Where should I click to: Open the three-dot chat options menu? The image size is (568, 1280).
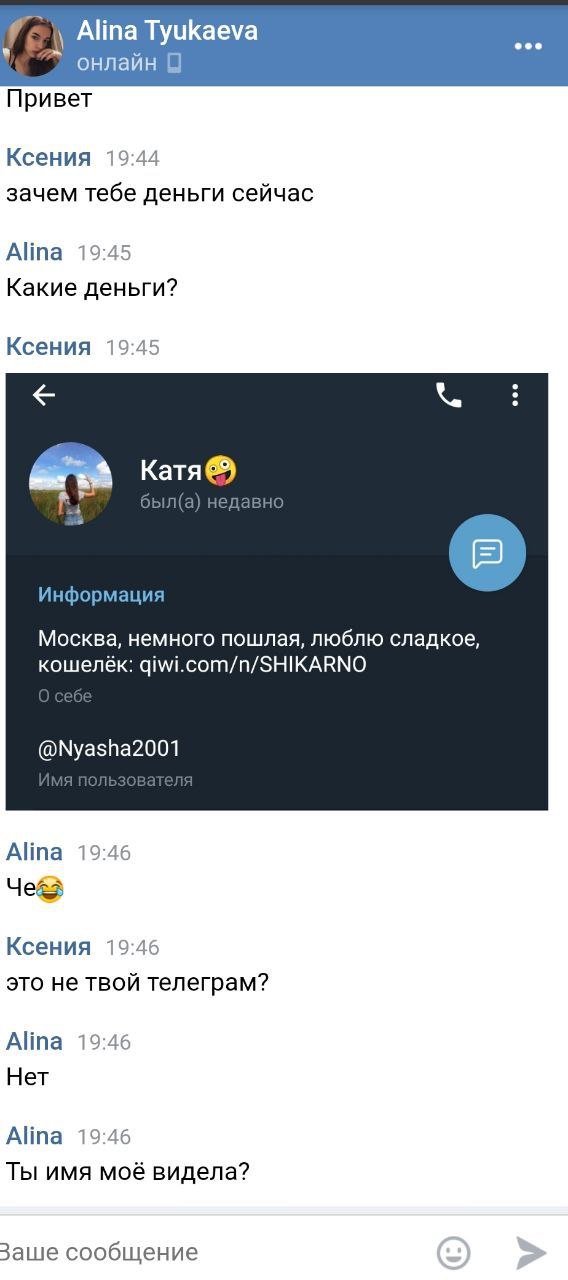528,46
